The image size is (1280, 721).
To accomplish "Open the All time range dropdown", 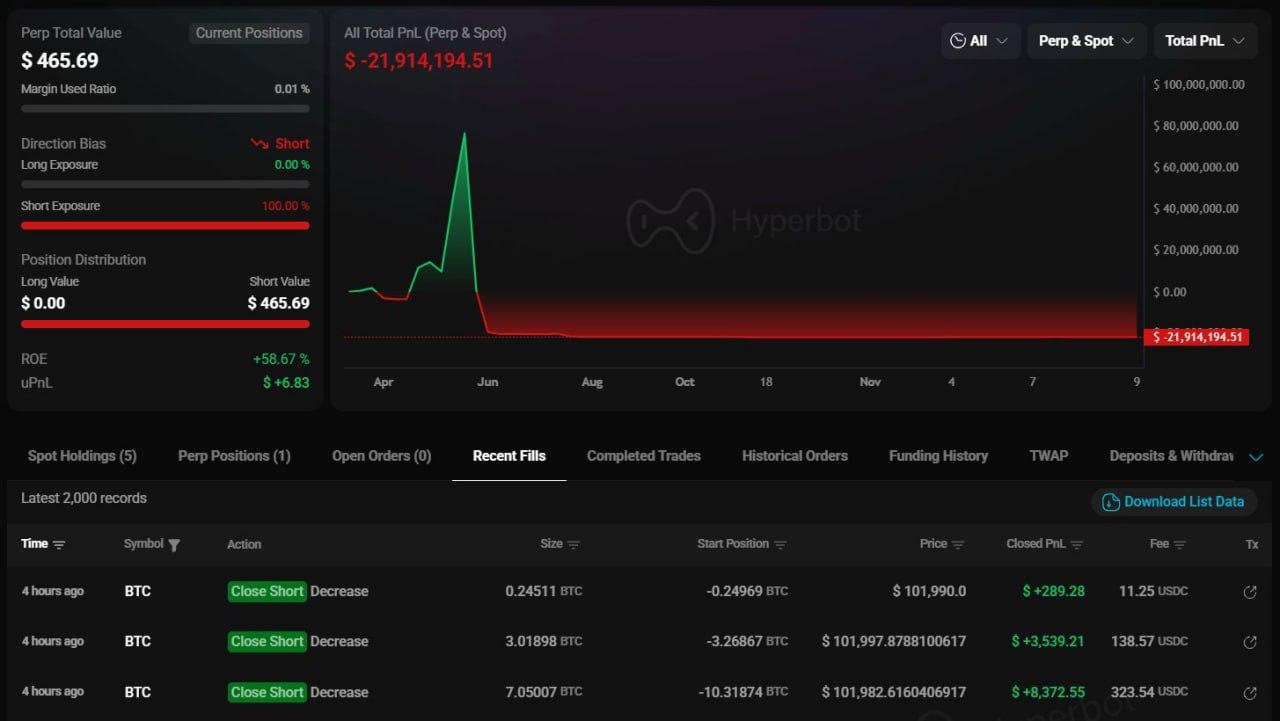I will [979, 41].
